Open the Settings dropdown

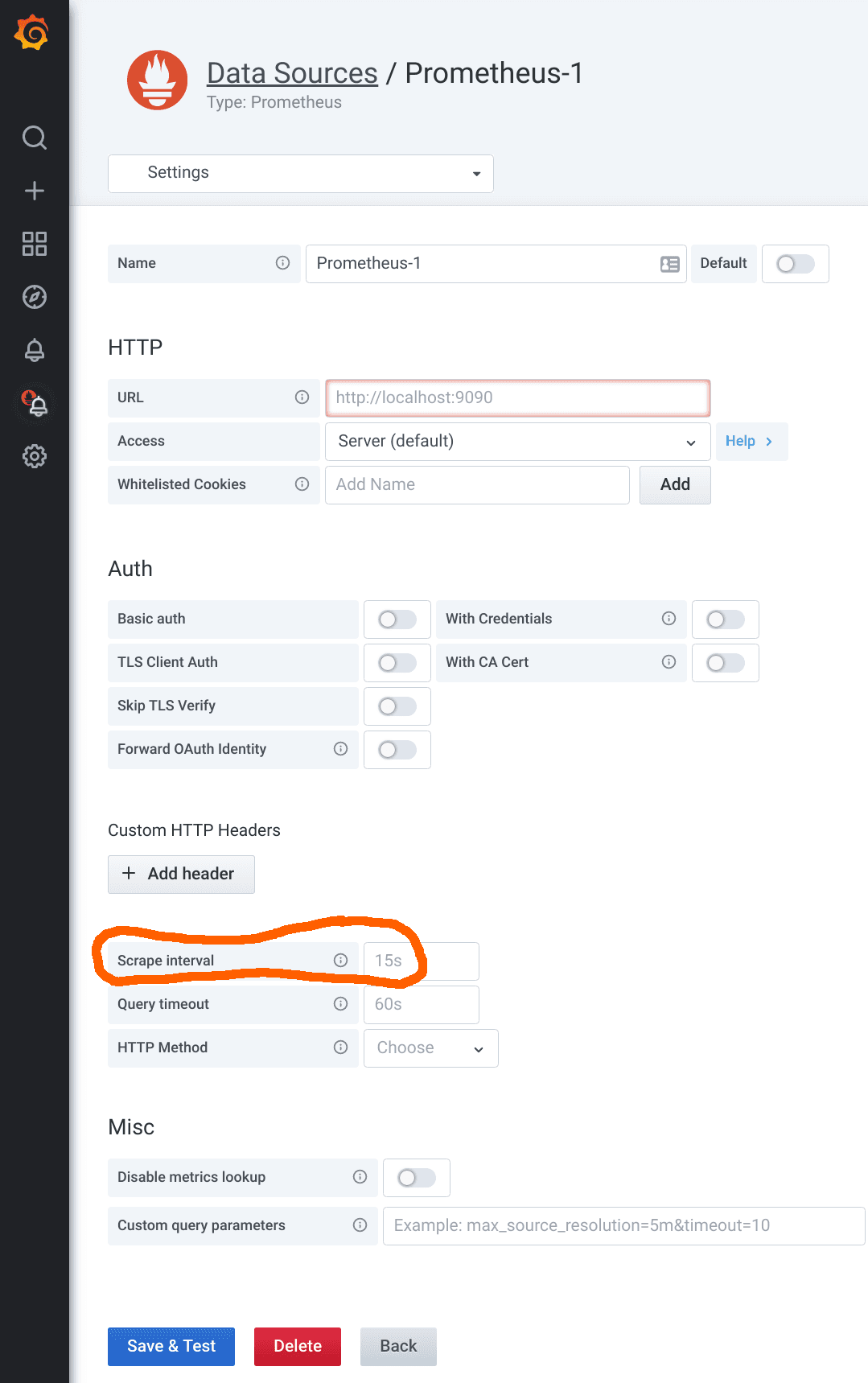pyautogui.click(x=300, y=173)
